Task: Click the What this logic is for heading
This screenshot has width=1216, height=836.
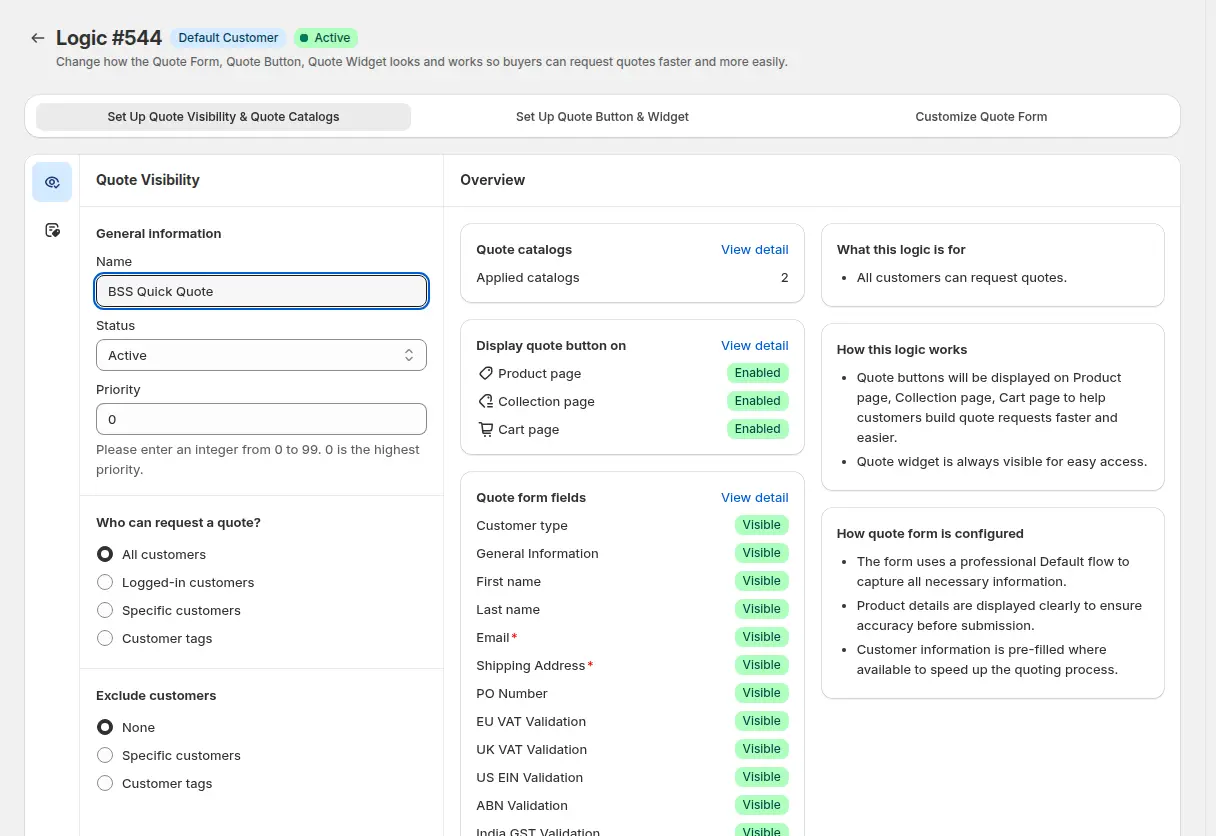Action: coord(901,250)
